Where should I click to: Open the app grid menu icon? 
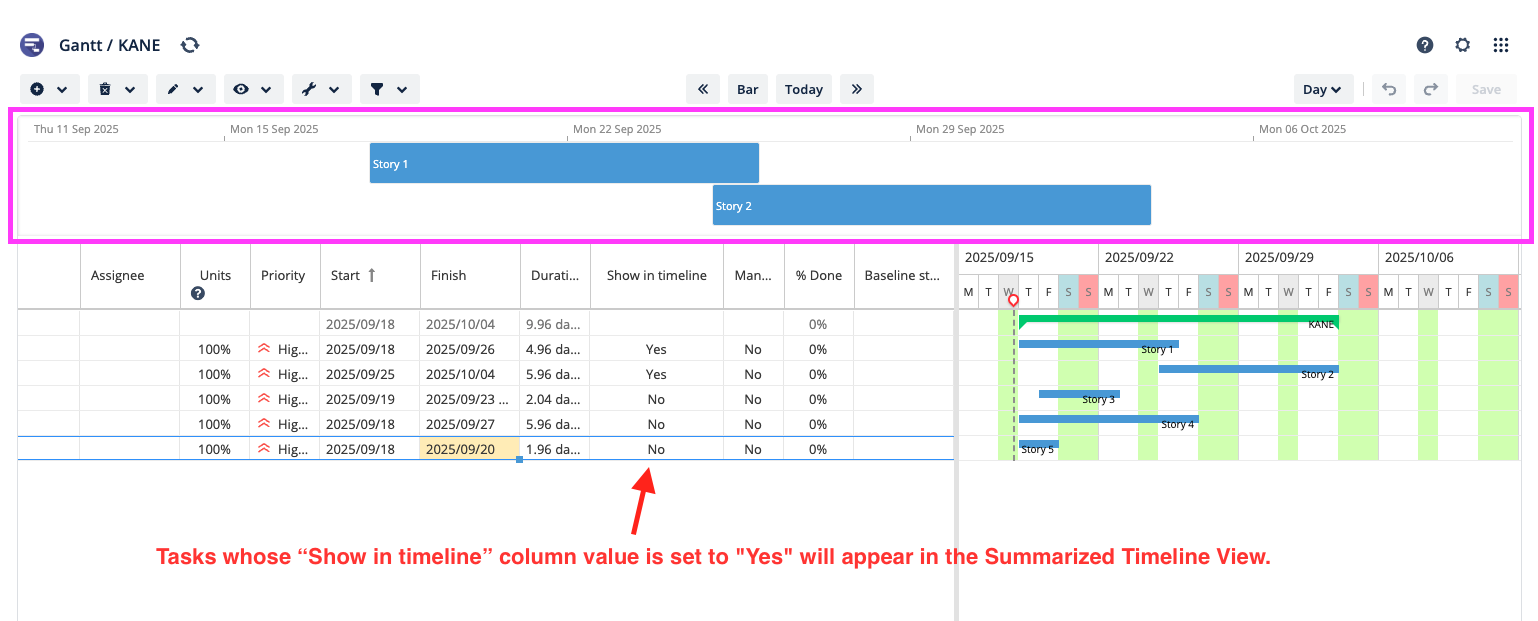click(x=1501, y=45)
